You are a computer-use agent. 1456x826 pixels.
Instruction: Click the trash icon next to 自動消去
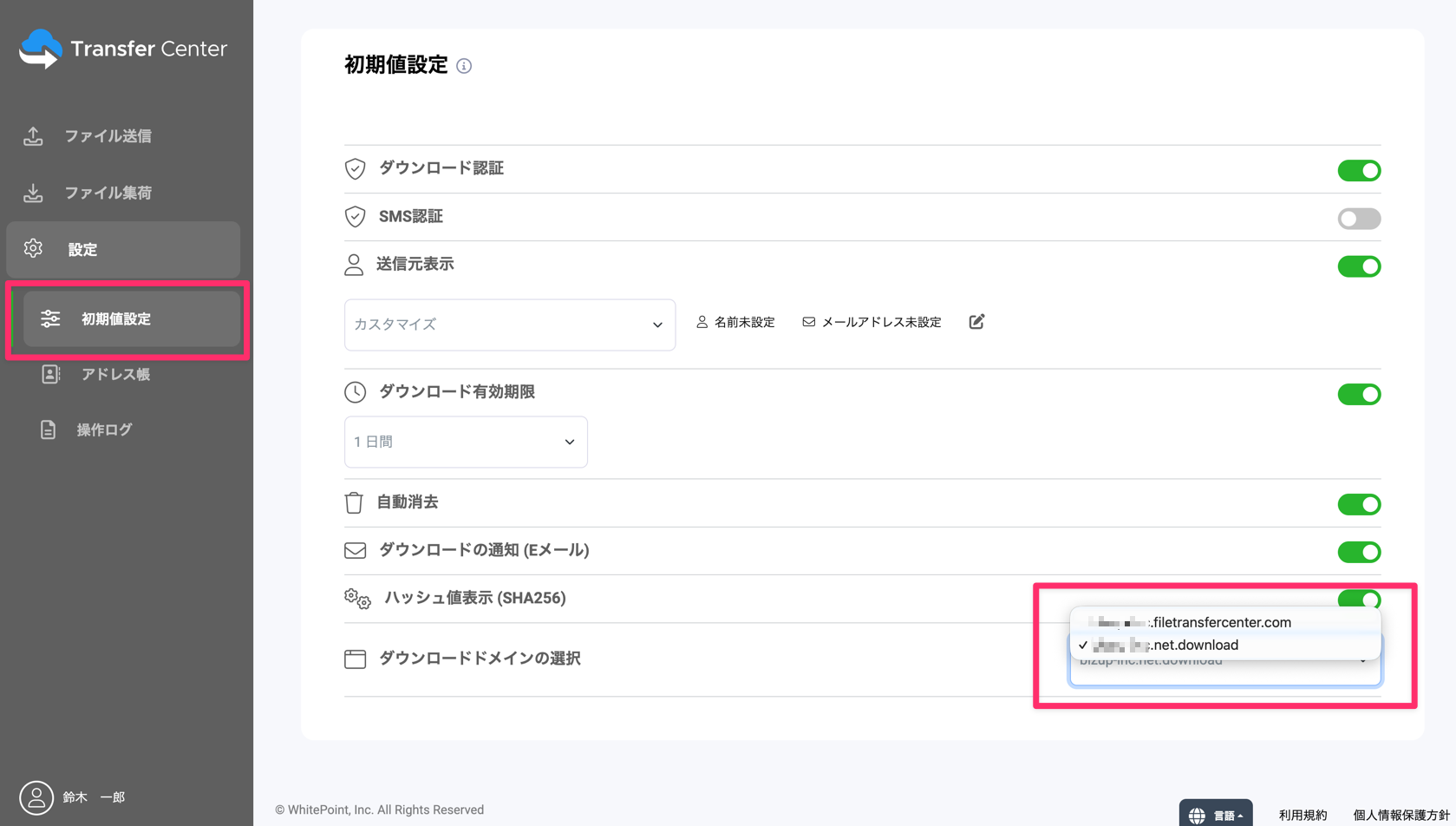pyautogui.click(x=354, y=502)
